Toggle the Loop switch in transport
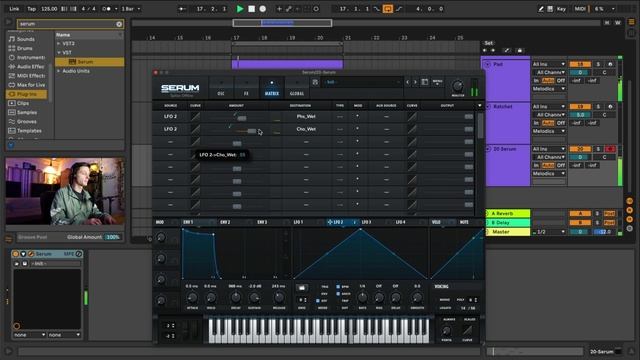This screenshot has height=360, width=640. click(x=388, y=9)
